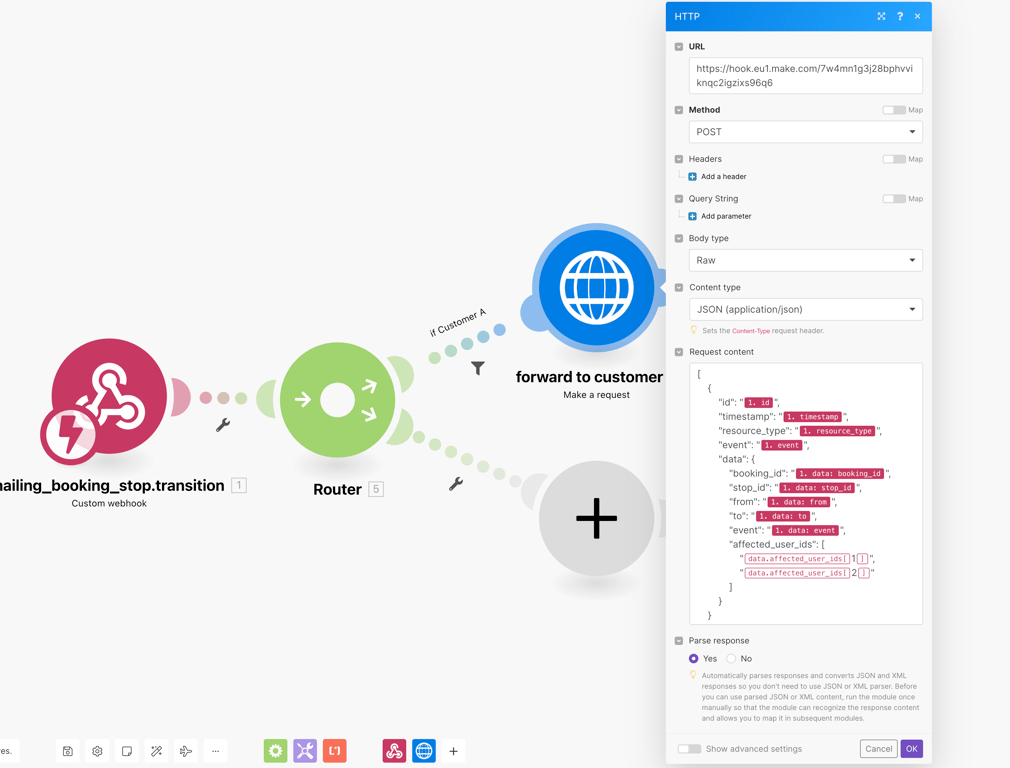This screenshot has height=768, width=1010.
Task: Click the 'forward to customer' module label
Action: click(x=589, y=377)
